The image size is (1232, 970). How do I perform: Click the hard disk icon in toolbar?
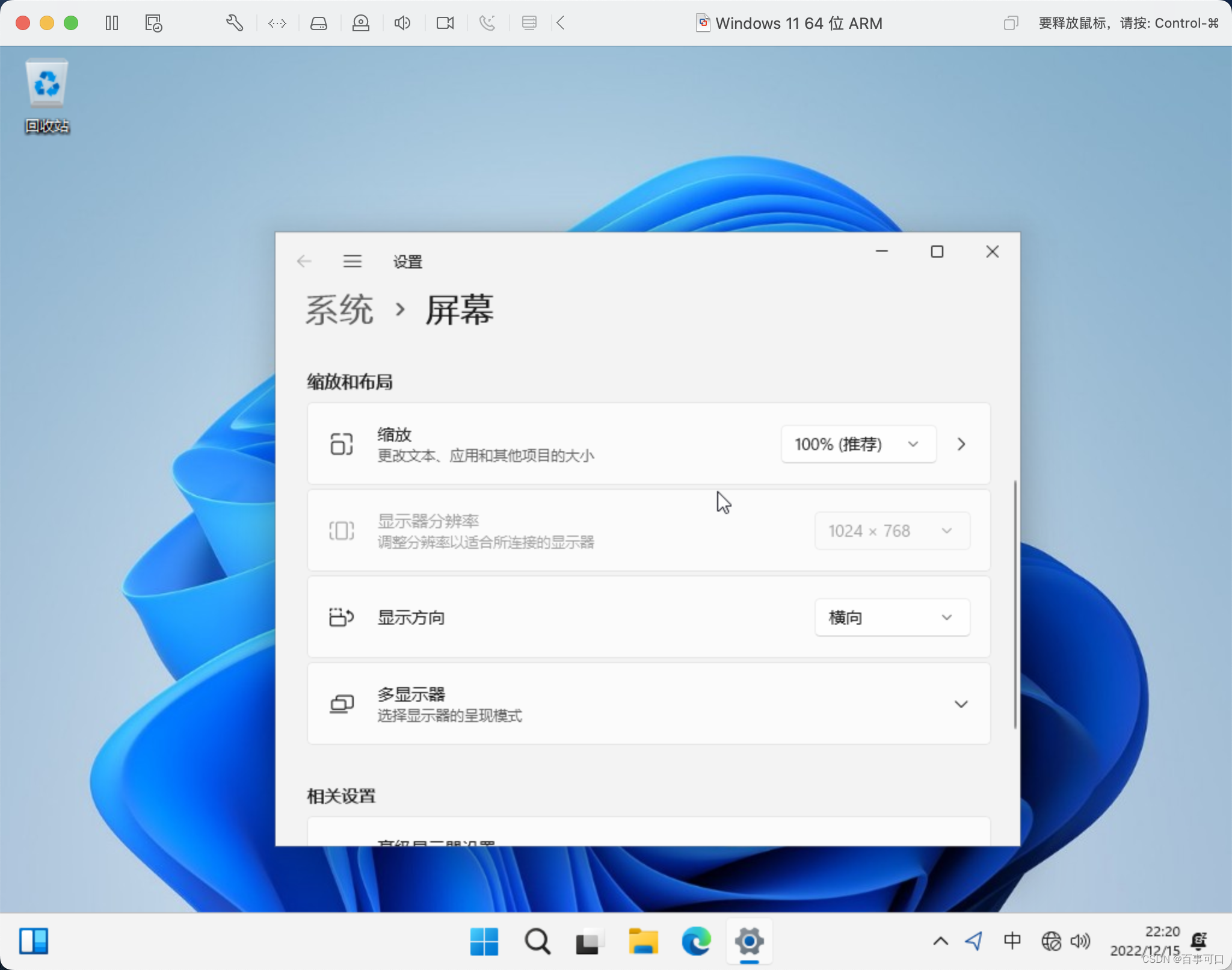(x=318, y=23)
